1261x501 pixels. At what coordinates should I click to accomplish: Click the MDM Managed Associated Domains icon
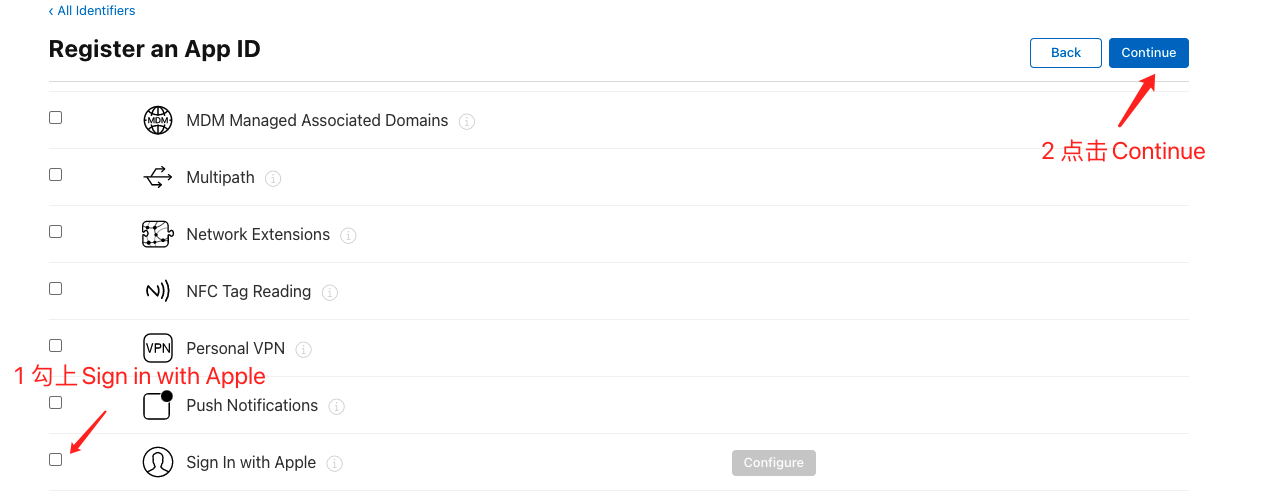click(158, 121)
